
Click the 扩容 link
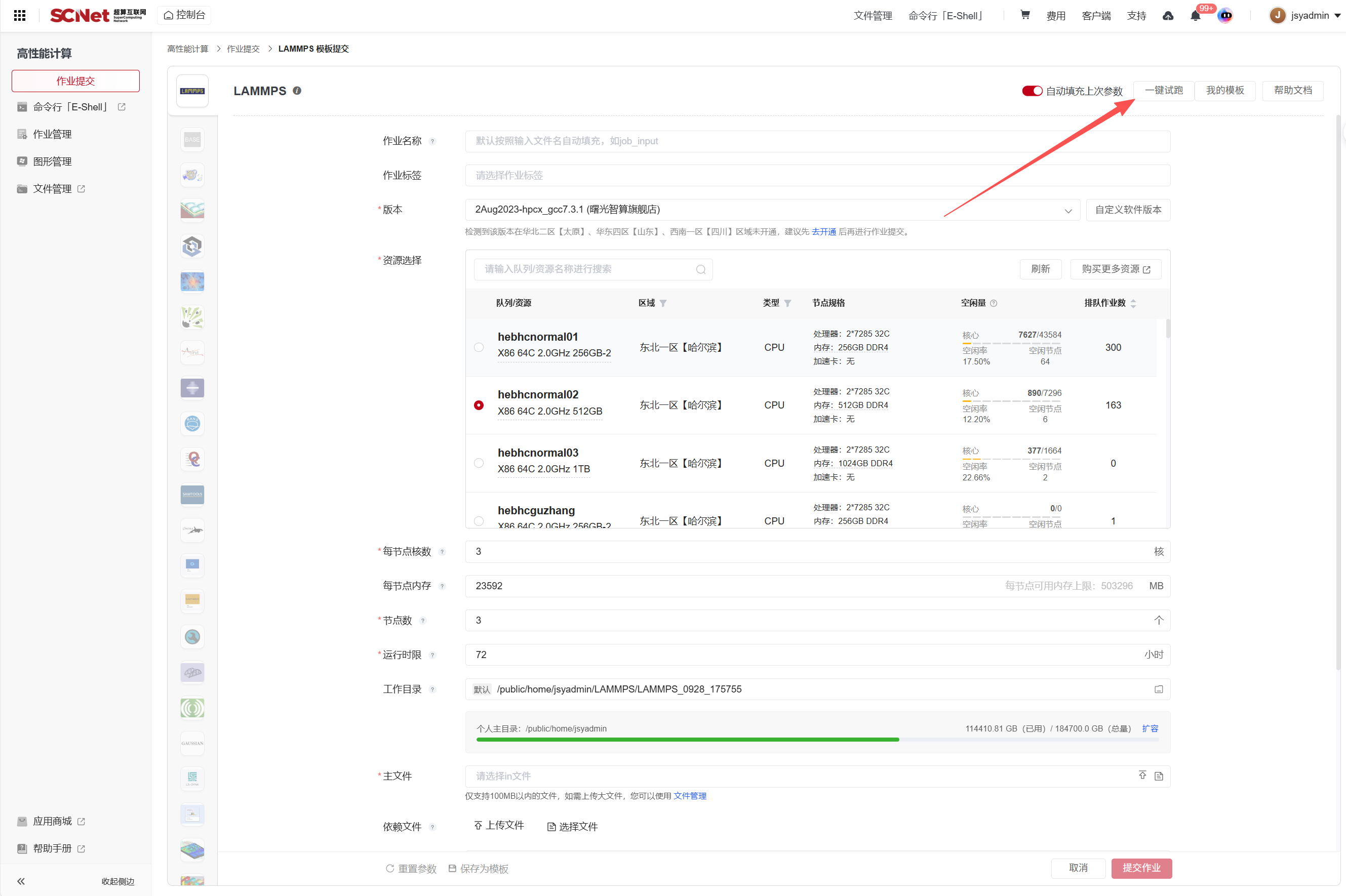point(1150,728)
